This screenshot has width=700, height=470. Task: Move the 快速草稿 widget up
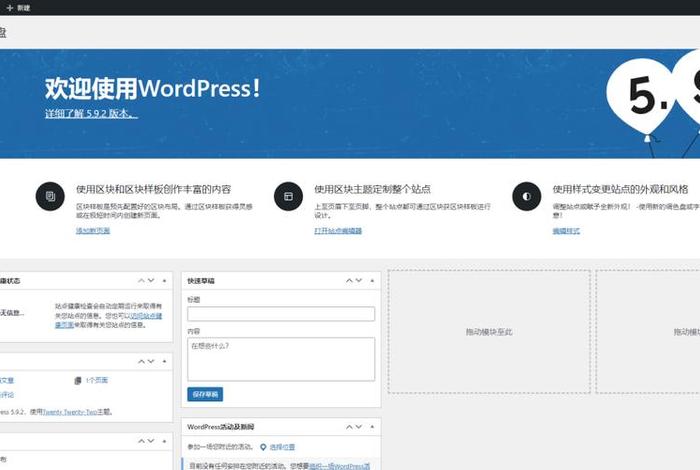click(x=349, y=281)
